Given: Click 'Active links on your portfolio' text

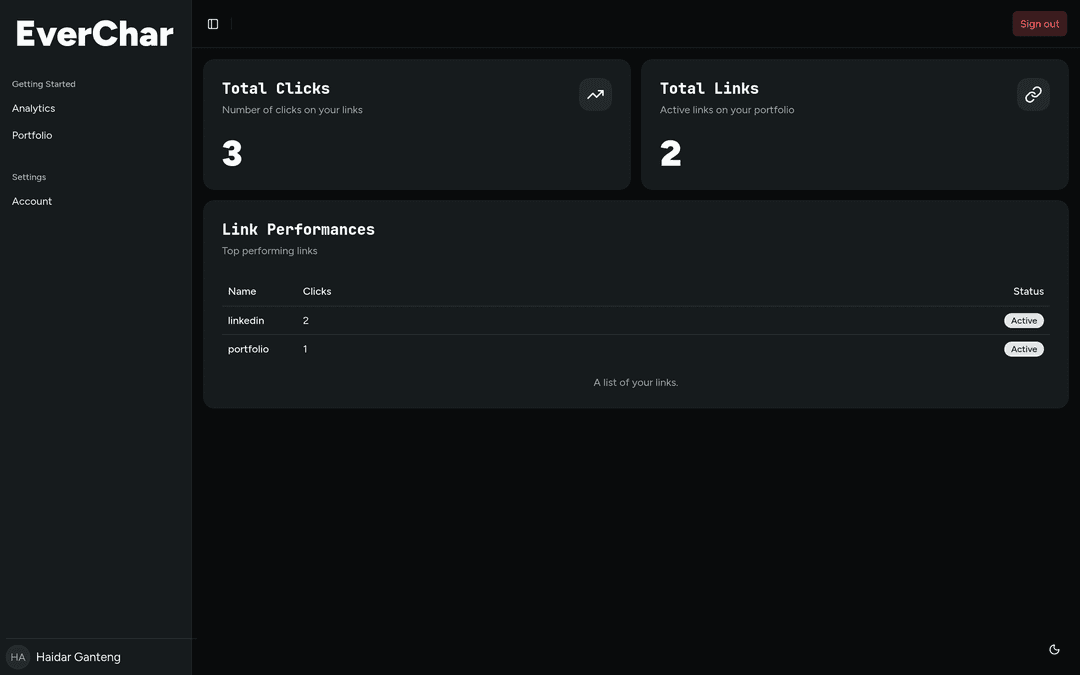Looking at the screenshot, I should [x=727, y=110].
